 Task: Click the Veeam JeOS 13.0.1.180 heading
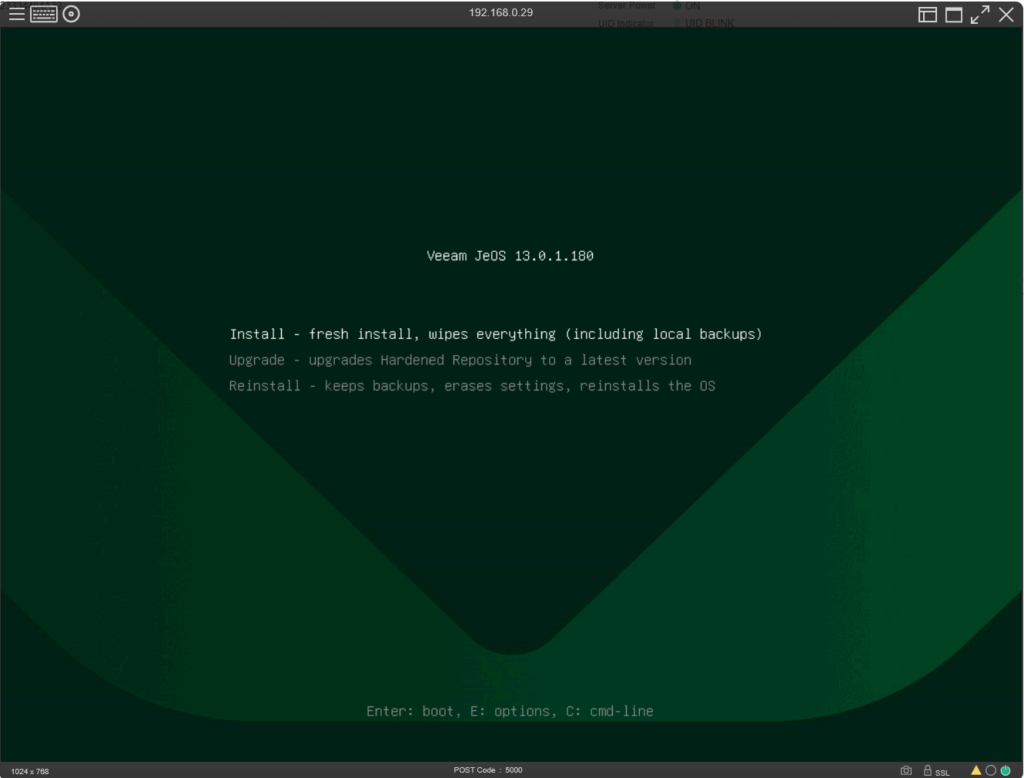coord(510,256)
